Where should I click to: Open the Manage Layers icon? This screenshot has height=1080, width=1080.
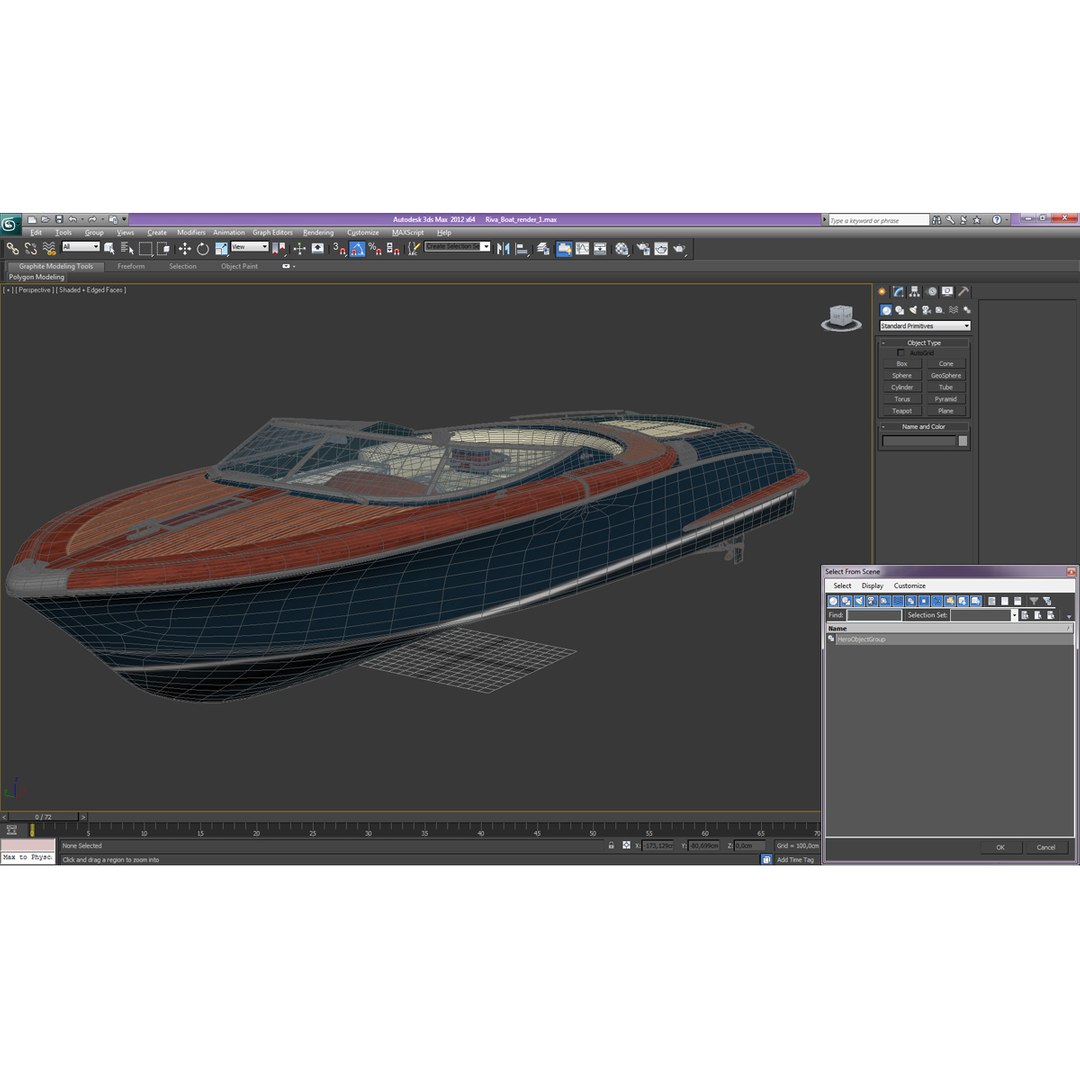tap(543, 249)
